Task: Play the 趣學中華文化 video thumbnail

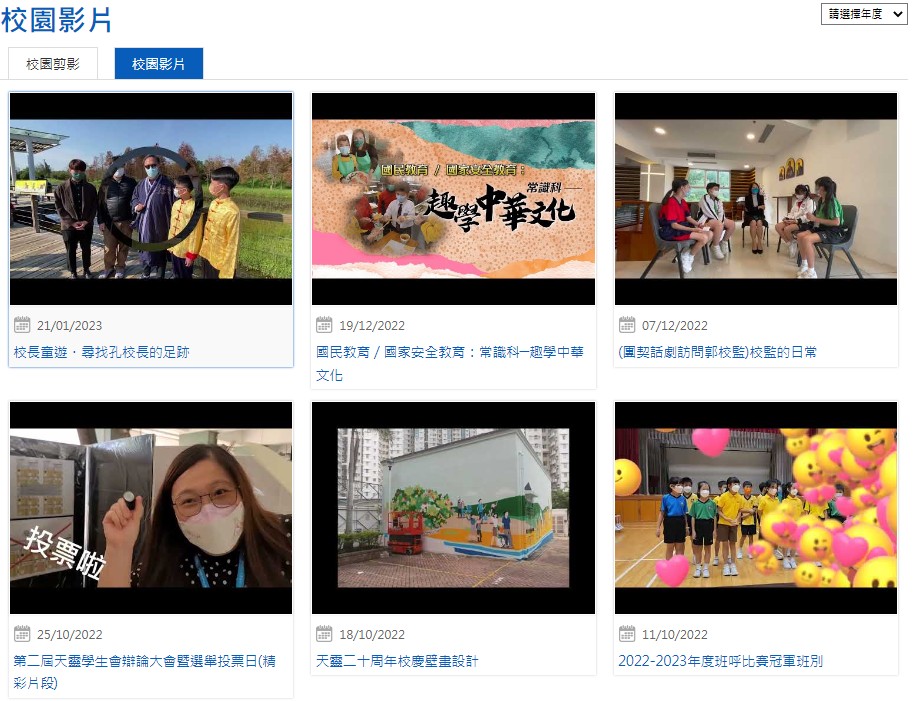Action: [x=453, y=199]
